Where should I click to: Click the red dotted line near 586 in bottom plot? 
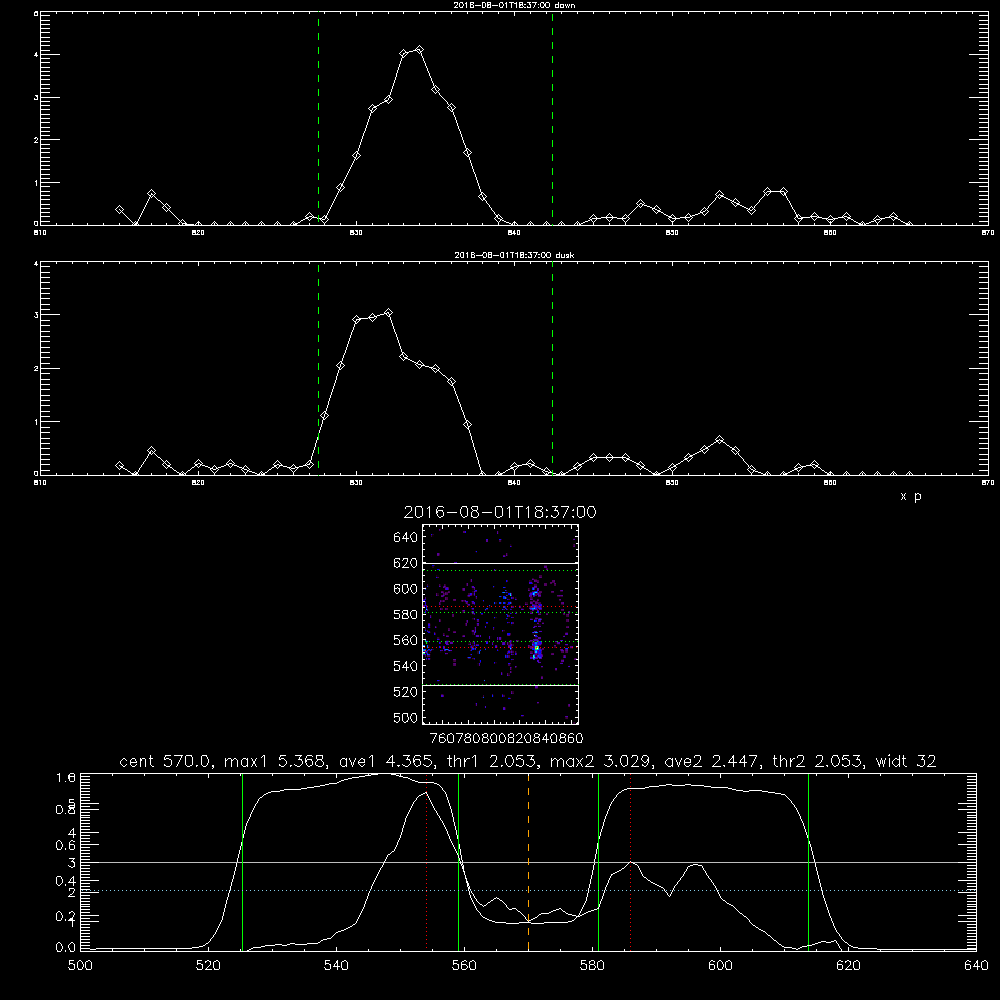(631, 862)
